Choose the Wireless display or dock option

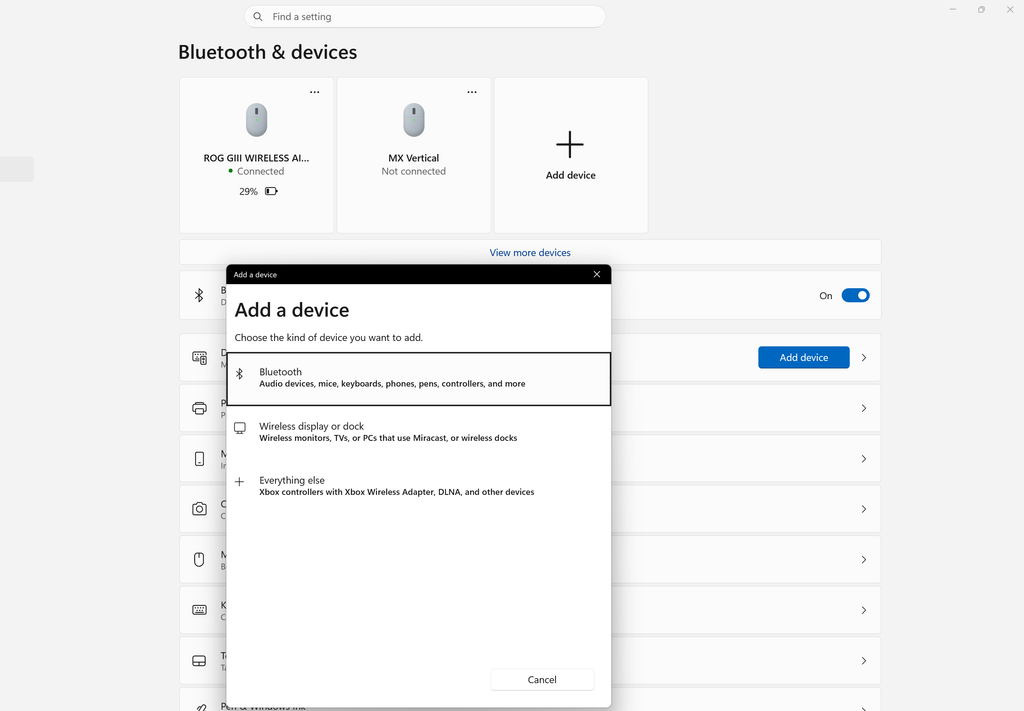pos(419,432)
